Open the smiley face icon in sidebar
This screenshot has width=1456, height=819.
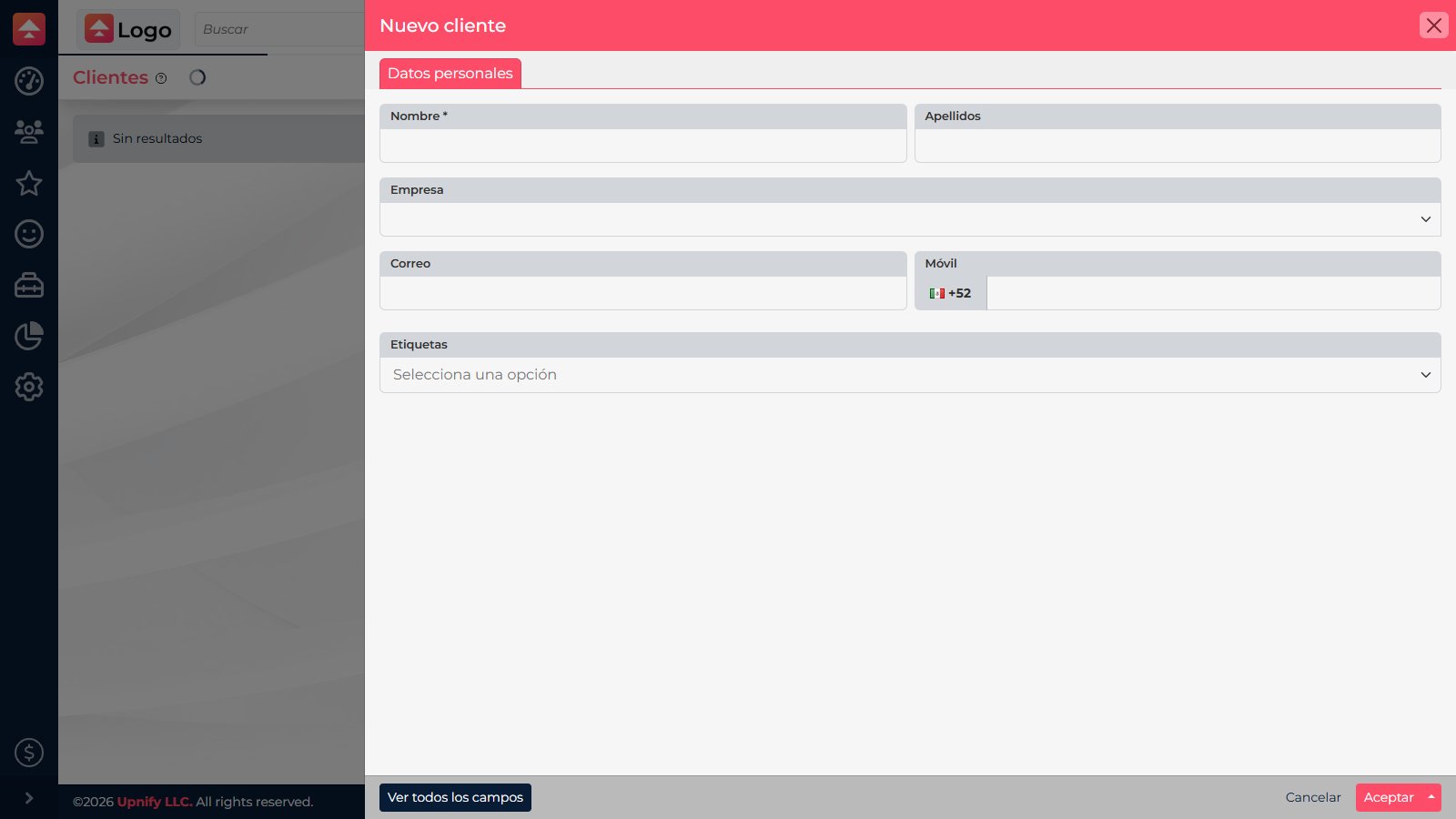tap(29, 234)
